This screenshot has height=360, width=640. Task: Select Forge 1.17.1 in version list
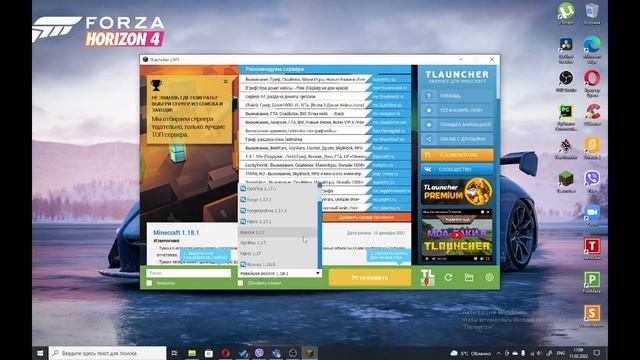(277, 200)
